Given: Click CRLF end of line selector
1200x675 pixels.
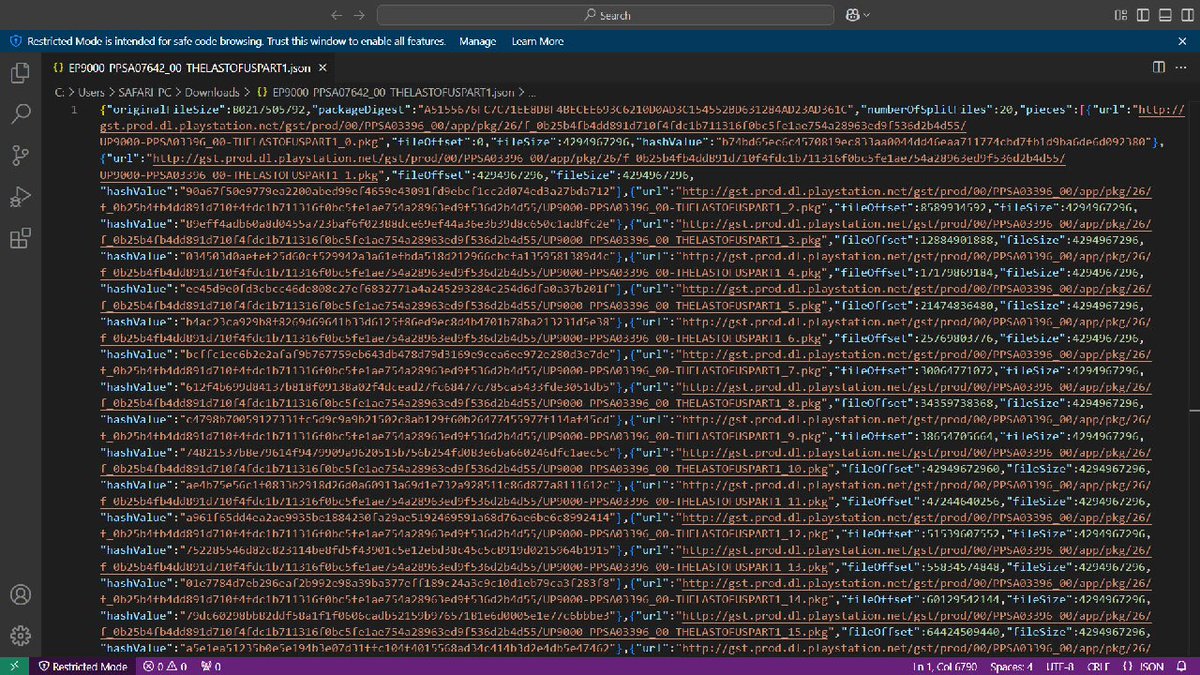Looking at the screenshot, I should pyautogui.click(x=1098, y=666).
